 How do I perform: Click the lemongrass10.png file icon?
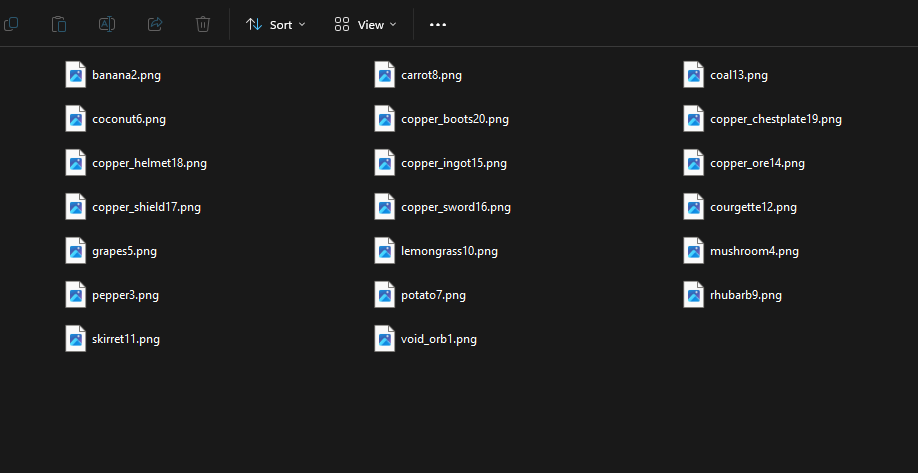coord(385,251)
